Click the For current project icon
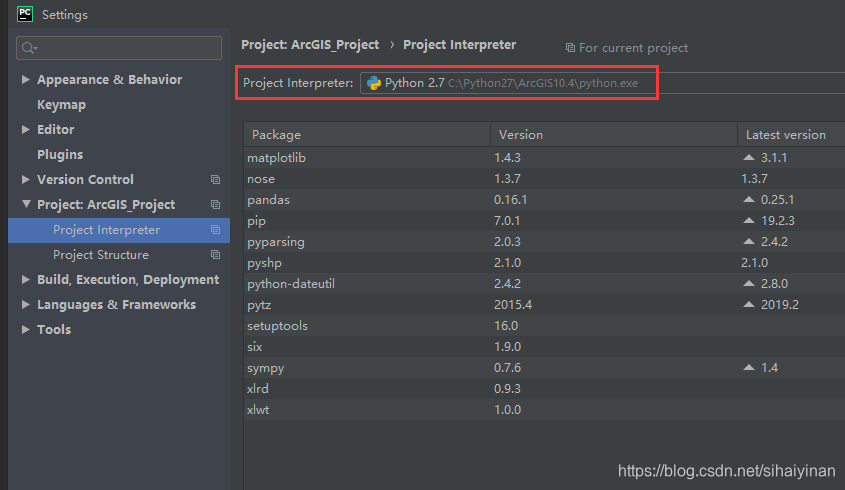845x490 pixels. pyautogui.click(x=570, y=48)
